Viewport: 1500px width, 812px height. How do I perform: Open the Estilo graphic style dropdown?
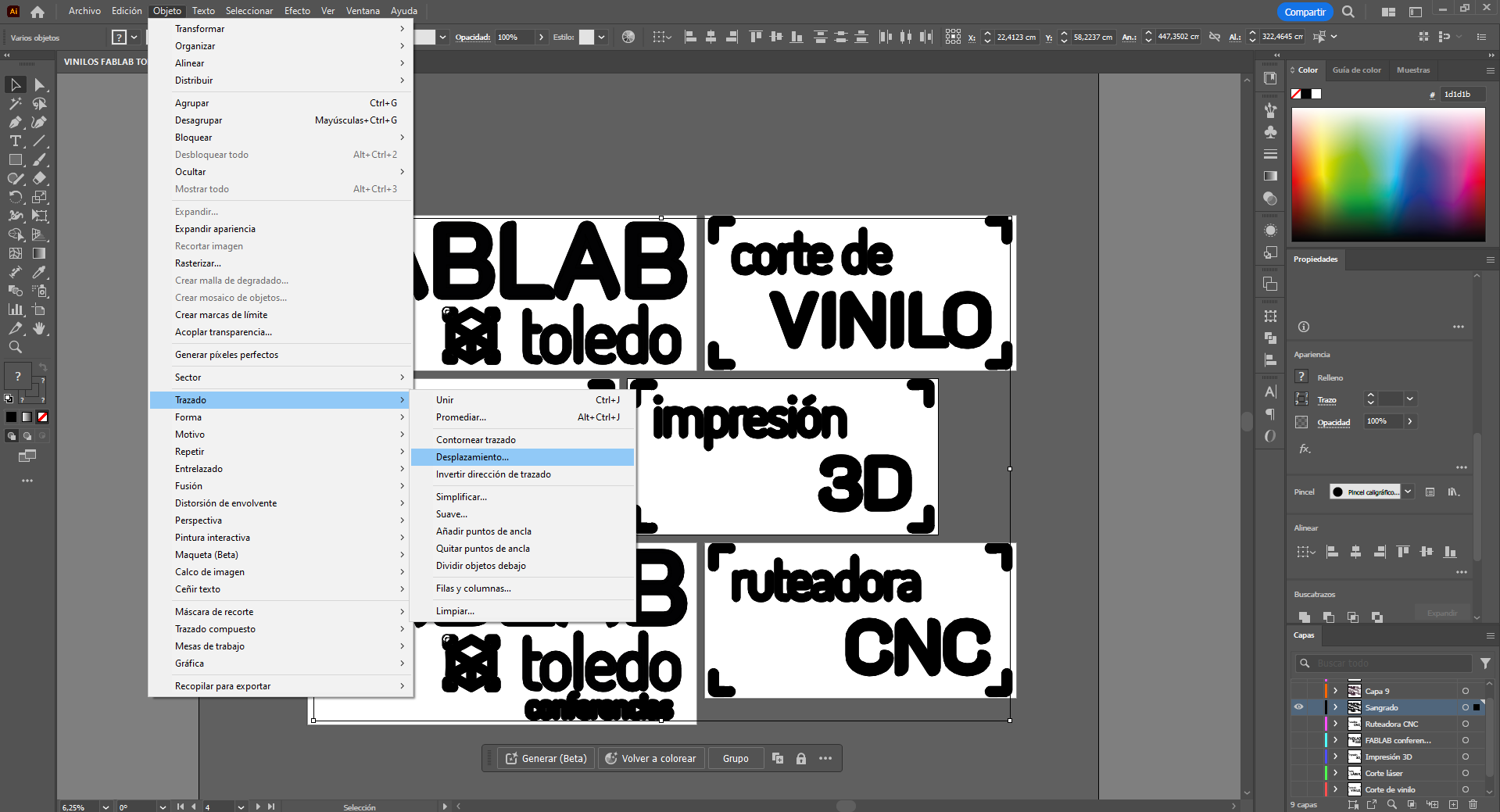coord(601,37)
